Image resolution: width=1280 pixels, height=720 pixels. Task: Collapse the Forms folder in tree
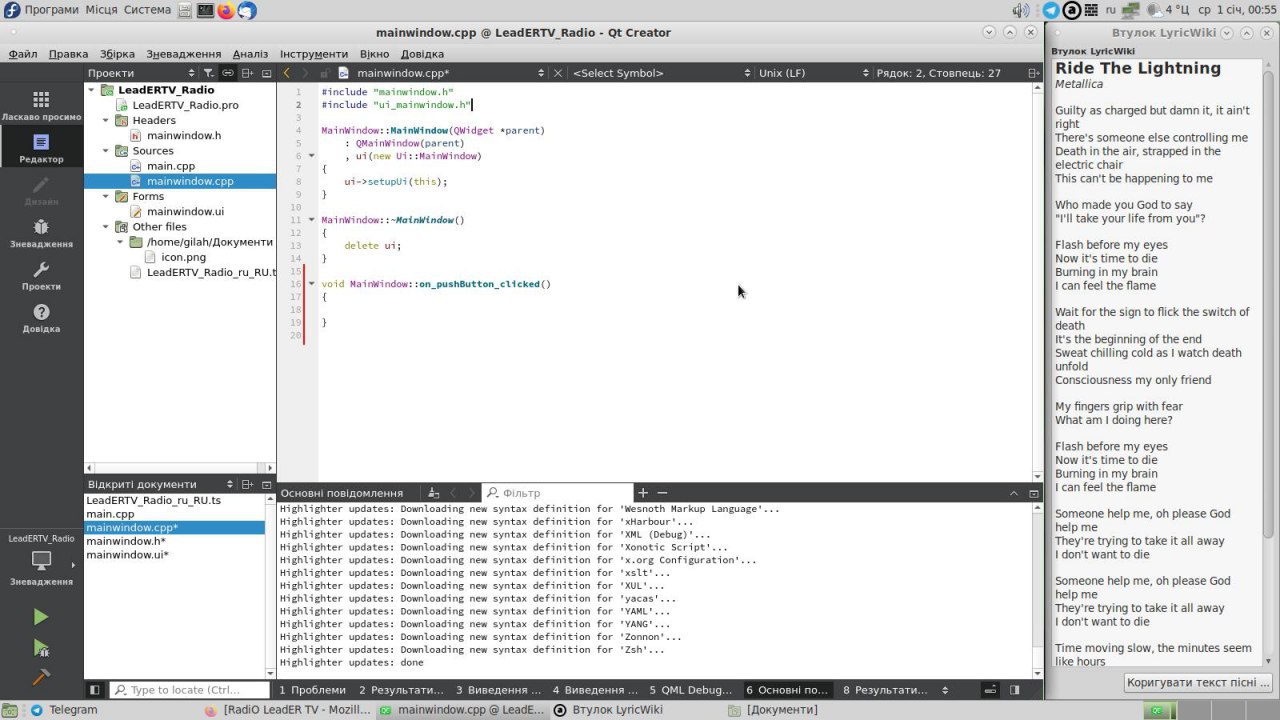108,196
